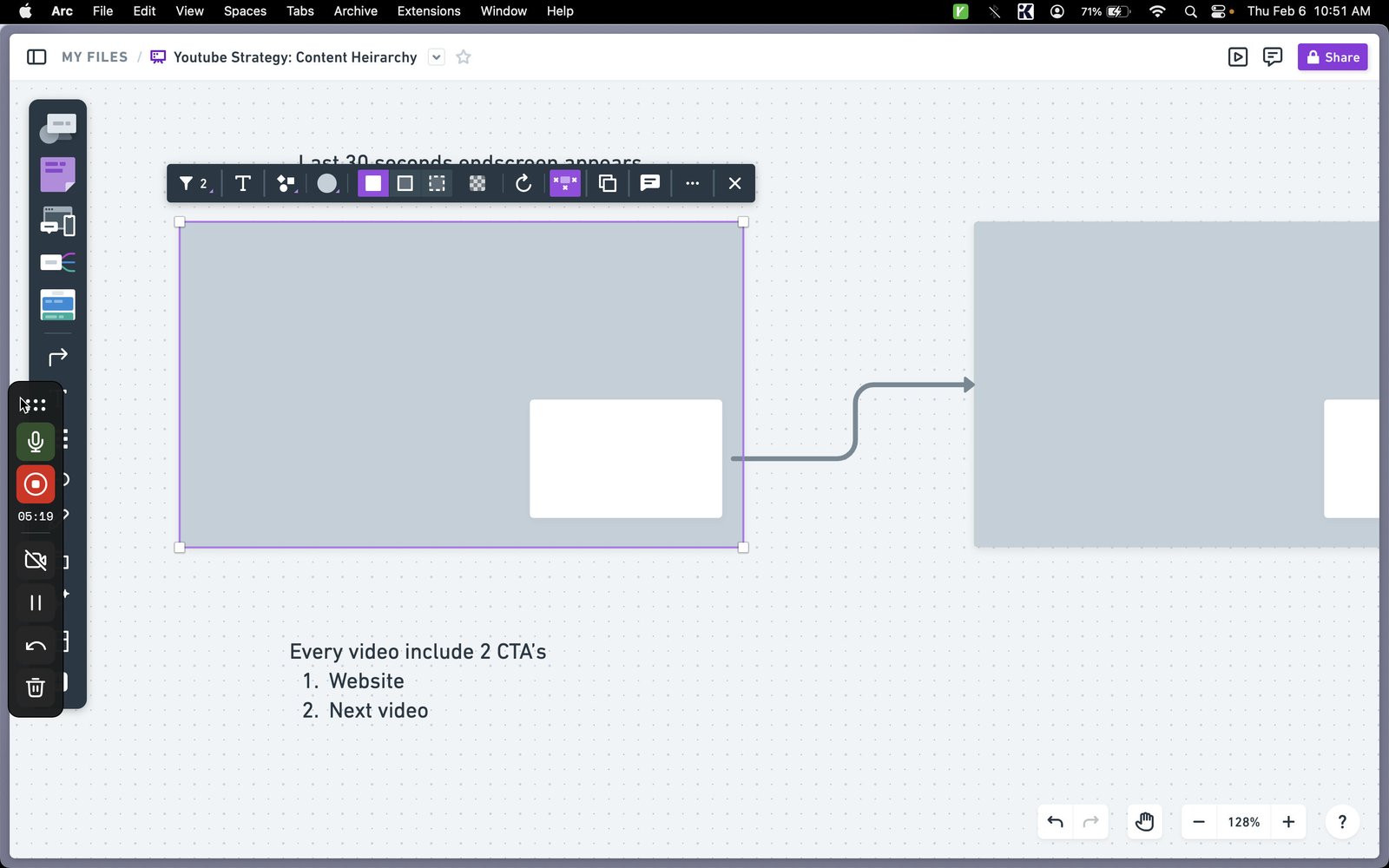The height and width of the screenshot is (868, 1389).
Task: Select the solid filled shape style
Action: [373, 183]
